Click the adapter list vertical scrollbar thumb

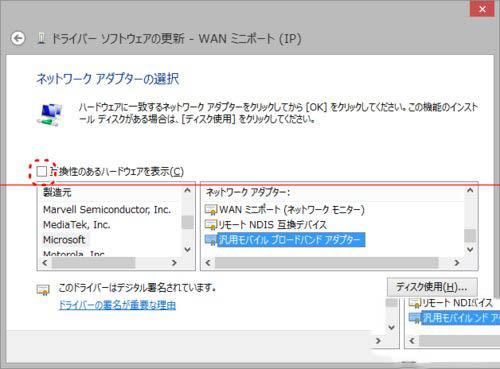point(470,236)
